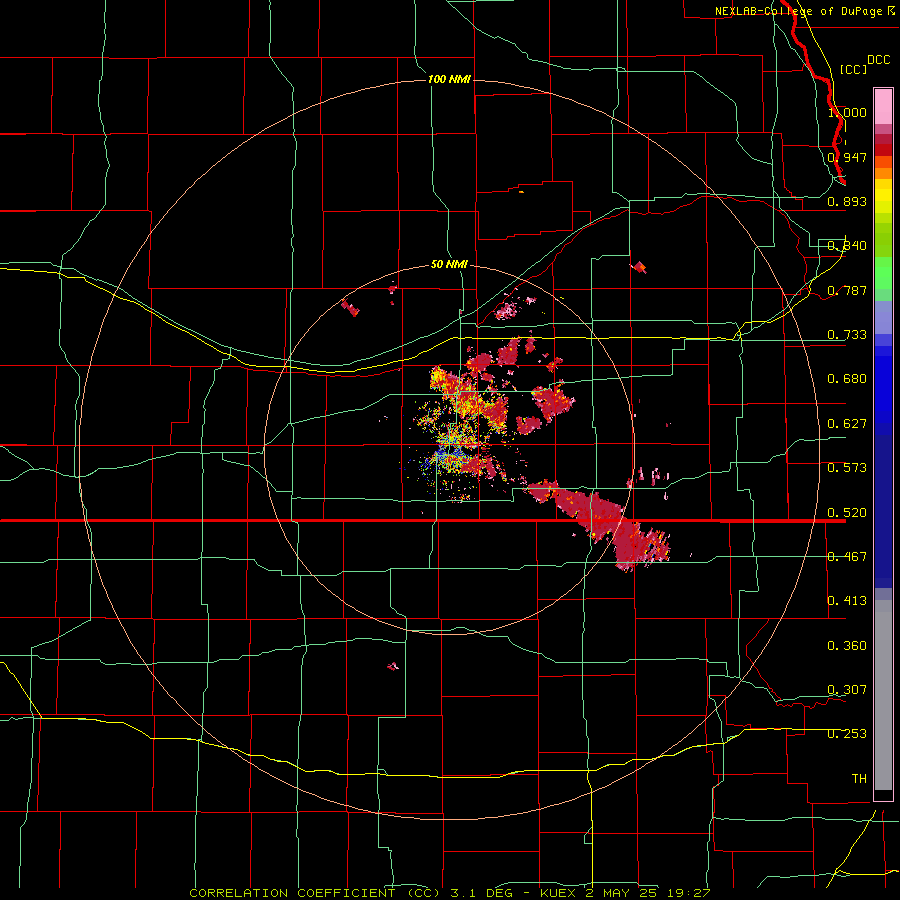Click the 0.307 scale label
The image size is (900, 900).
pyautogui.click(x=847, y=690)
